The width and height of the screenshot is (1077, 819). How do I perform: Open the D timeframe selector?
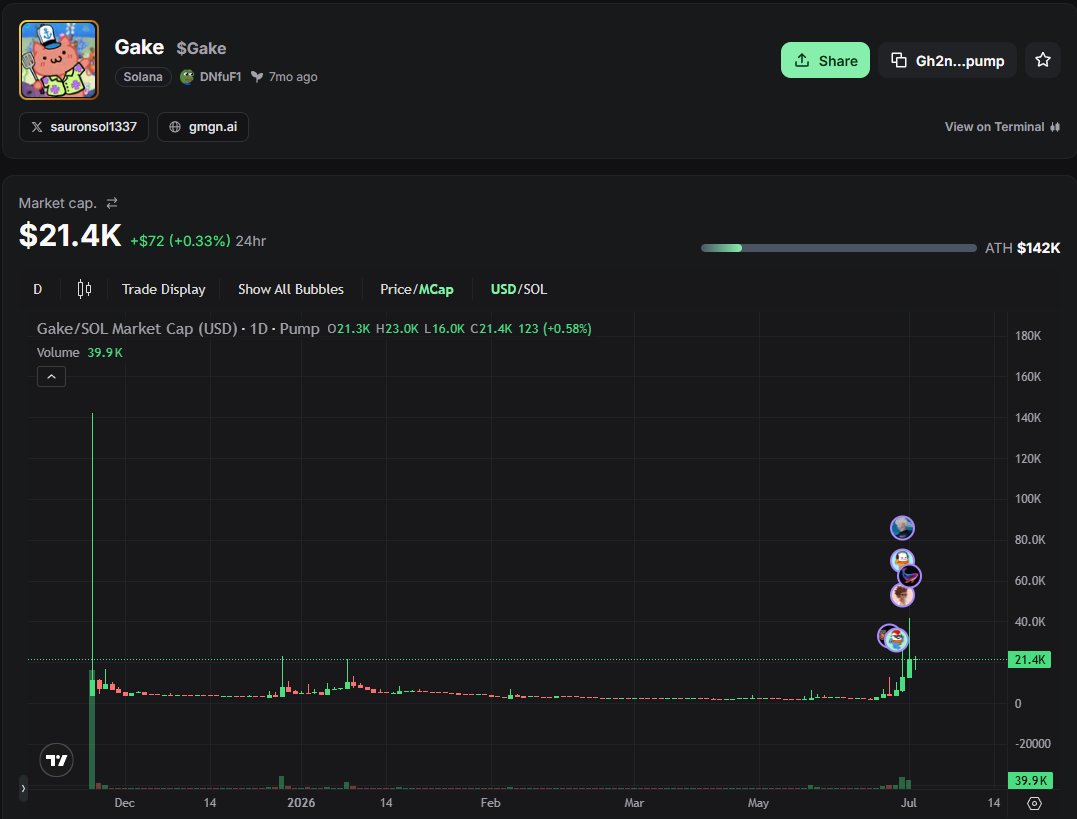[x=38, y=289]
